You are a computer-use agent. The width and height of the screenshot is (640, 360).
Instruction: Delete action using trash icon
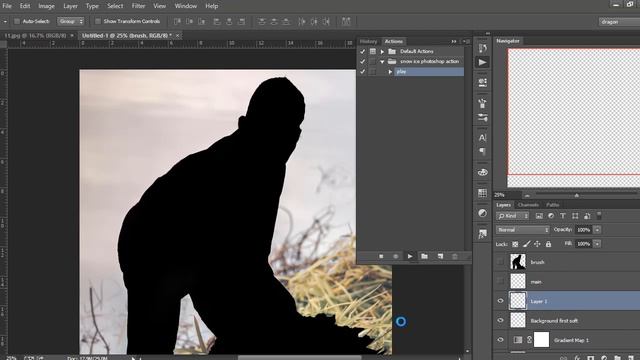455,256
